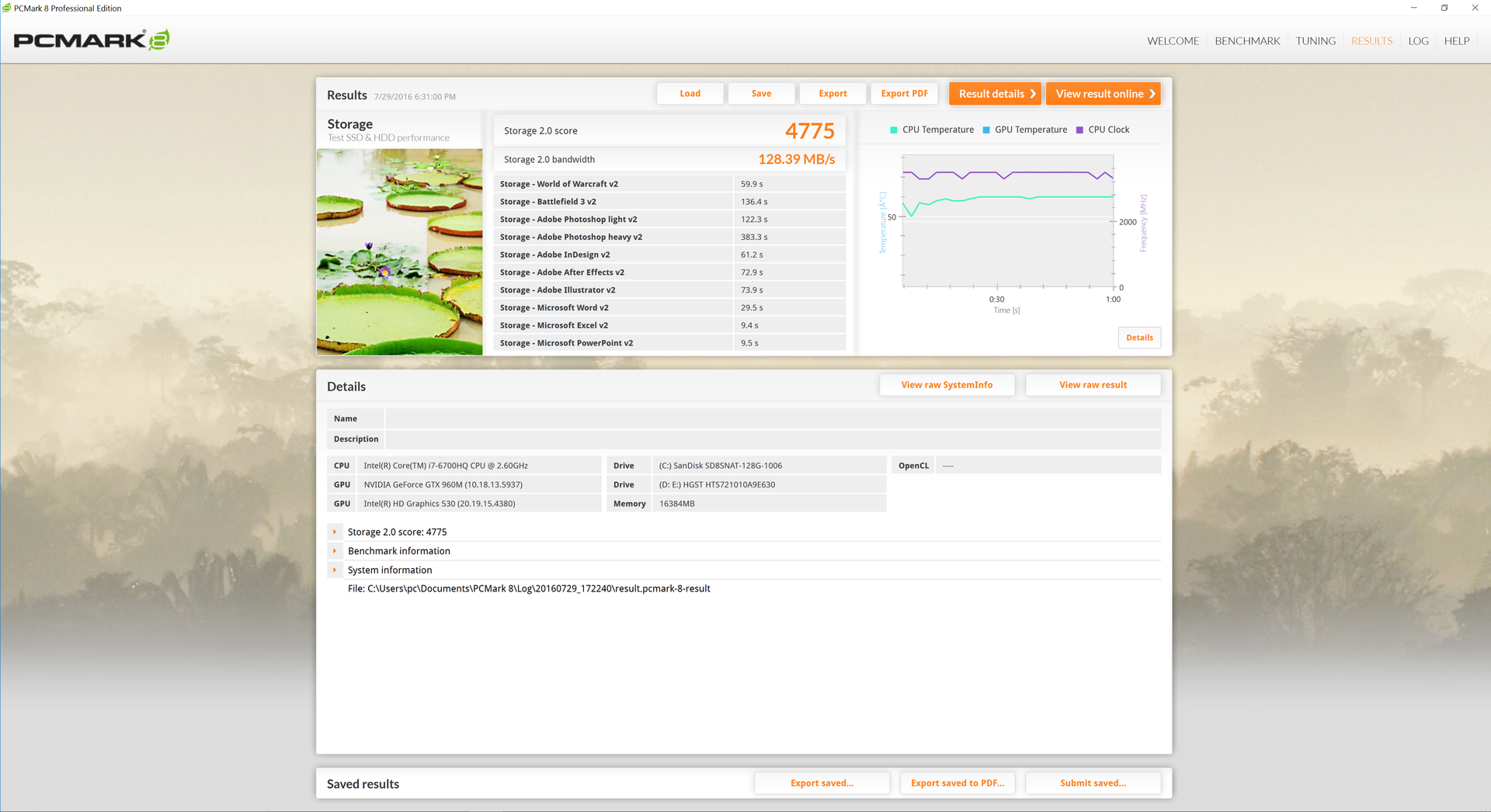Select the Adobe After Effects v2 row
Image resolution: width=1491 pixels, height=812 pixels.
669,272
